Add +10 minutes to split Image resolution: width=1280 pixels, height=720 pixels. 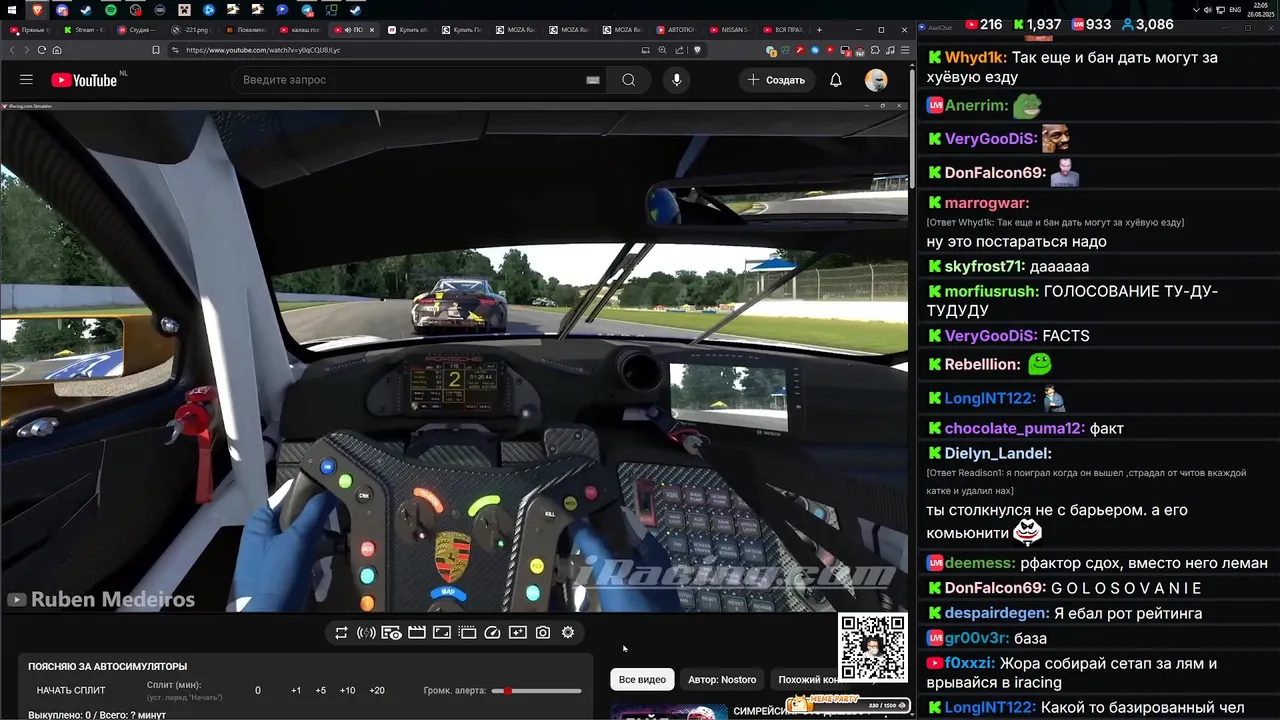coord(347,691)
